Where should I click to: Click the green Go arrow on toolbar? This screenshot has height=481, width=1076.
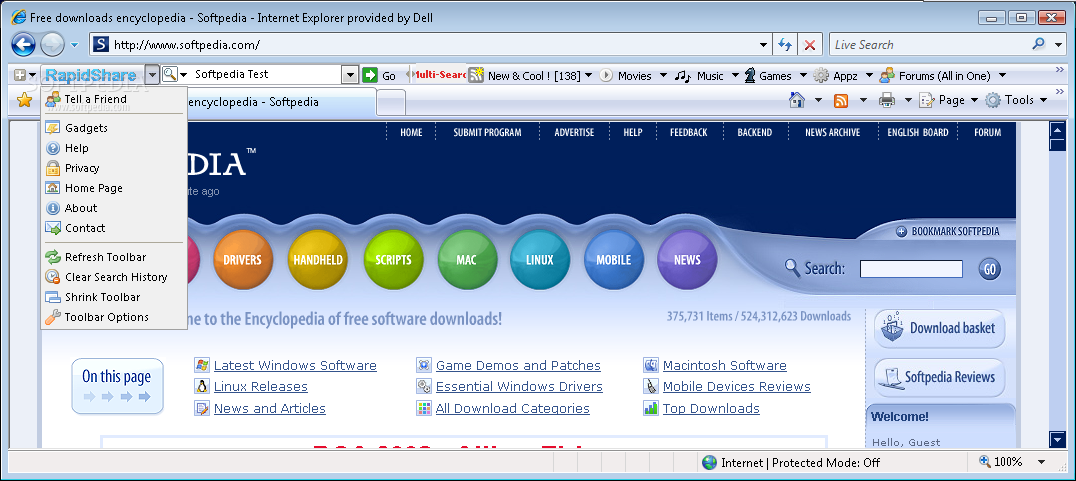(371, 75)
